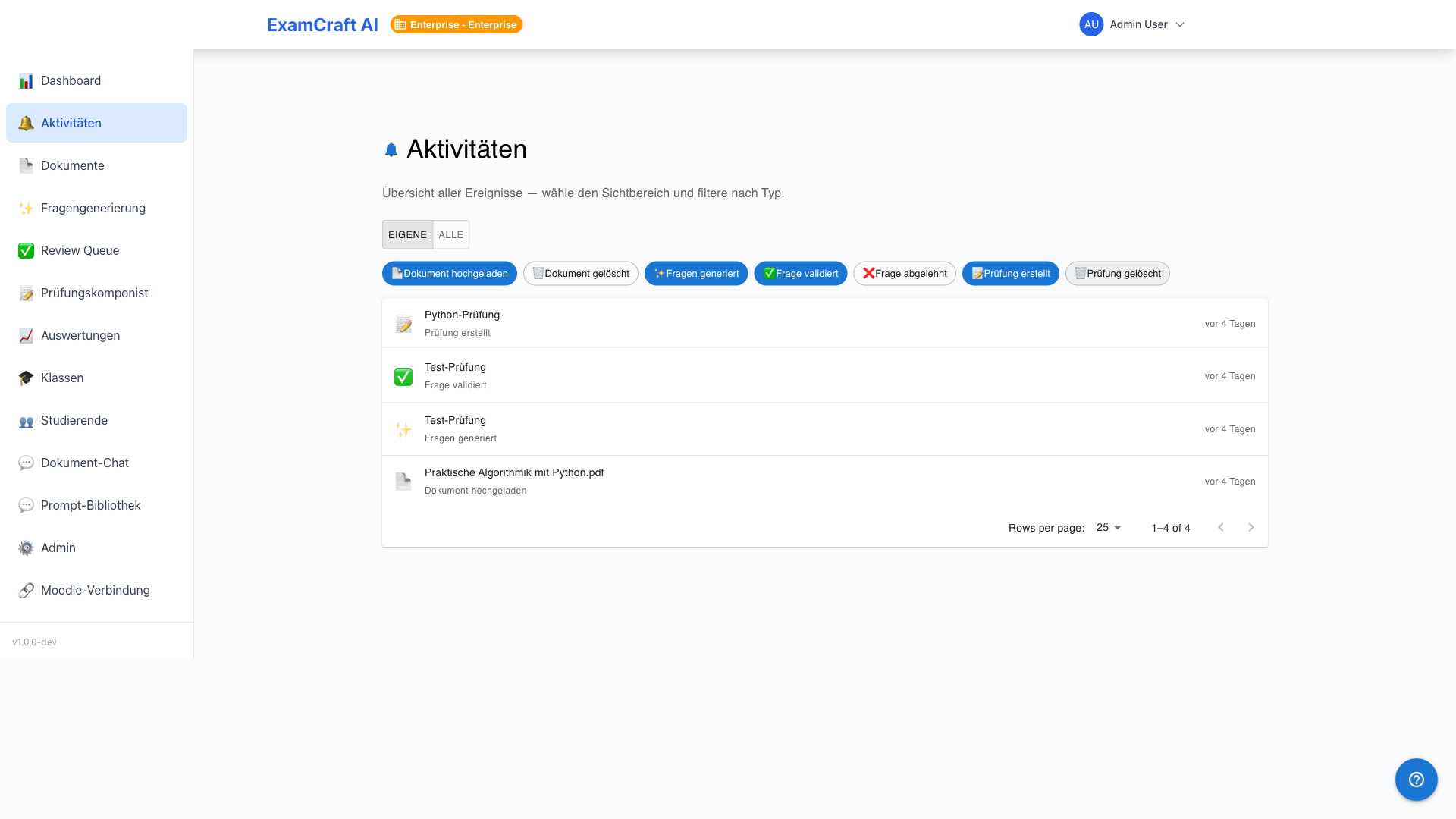Toggle the Dokument hochgeladen filter chip
Image resolution: width=1456 pixels, height=819 pixels.
coord(450,274)
